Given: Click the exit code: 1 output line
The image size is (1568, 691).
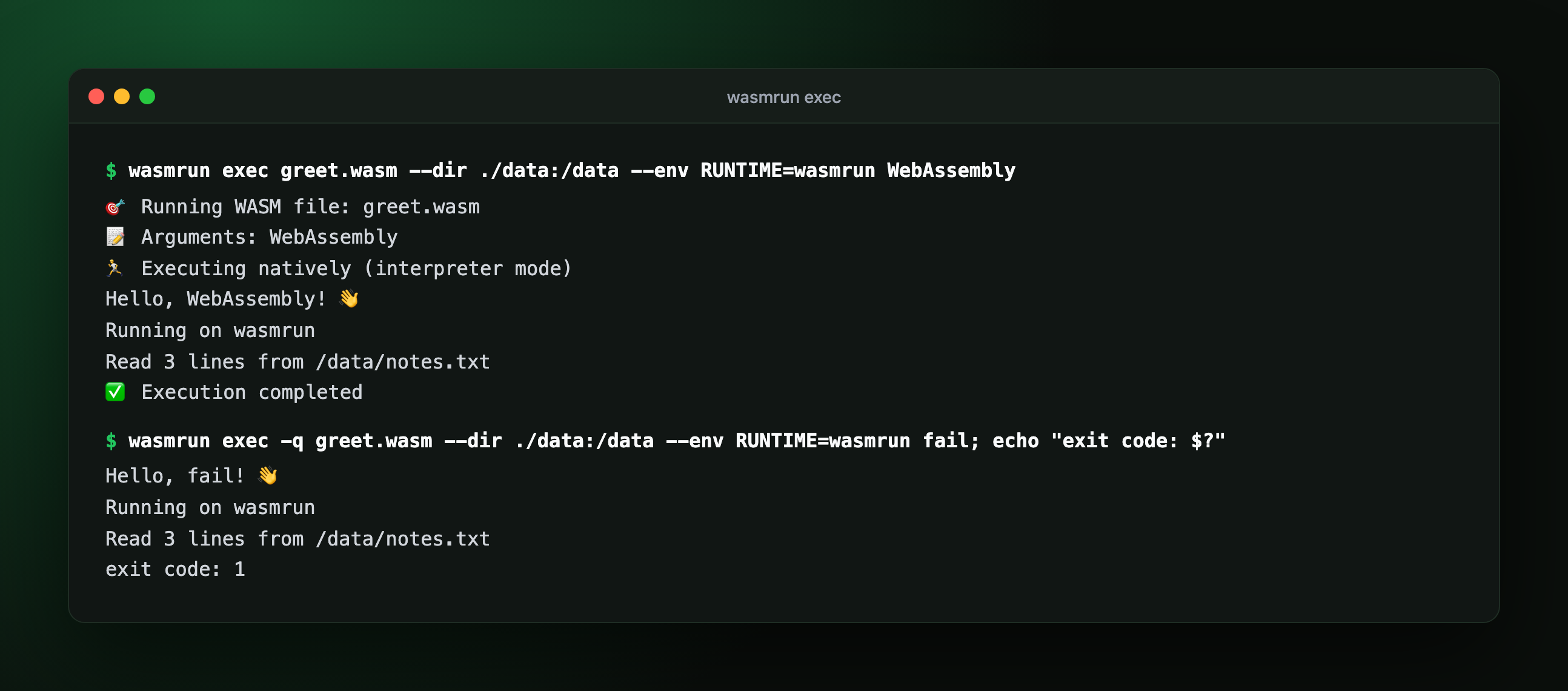Looking at the screenshot, I should 175,569.
